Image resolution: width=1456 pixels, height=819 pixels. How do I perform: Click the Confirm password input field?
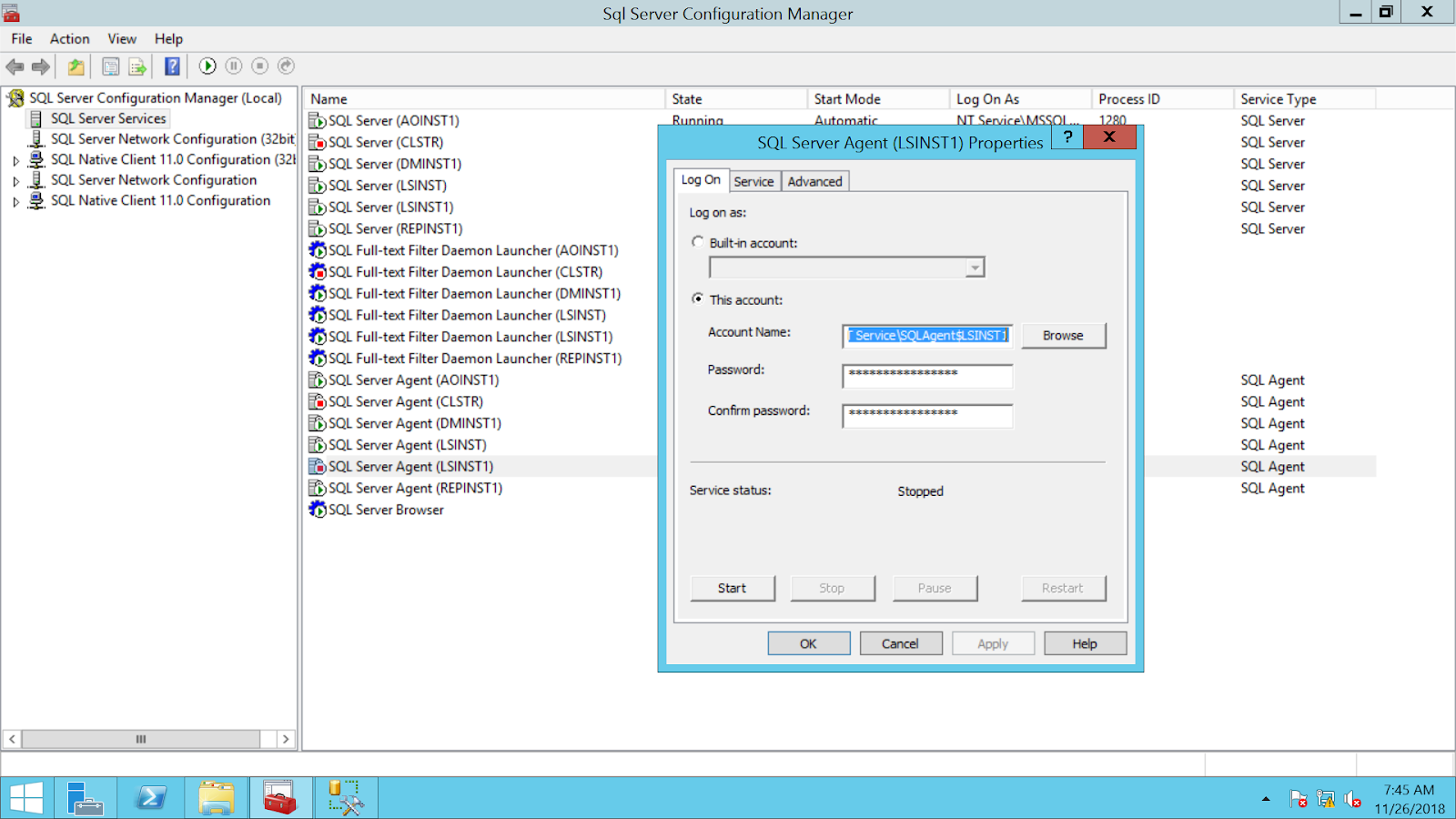pyautogui.click(x=927, y=416)
